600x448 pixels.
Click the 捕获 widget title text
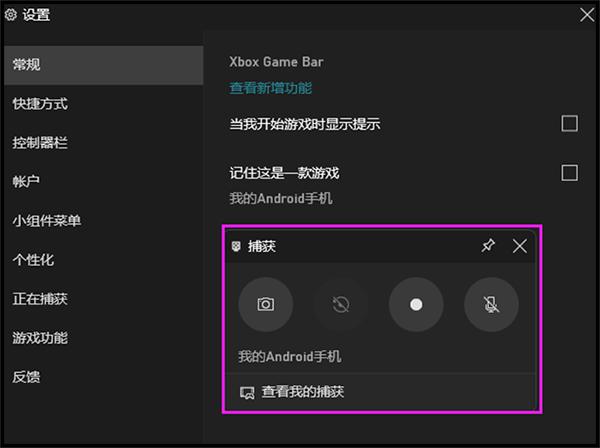point(262,246)
